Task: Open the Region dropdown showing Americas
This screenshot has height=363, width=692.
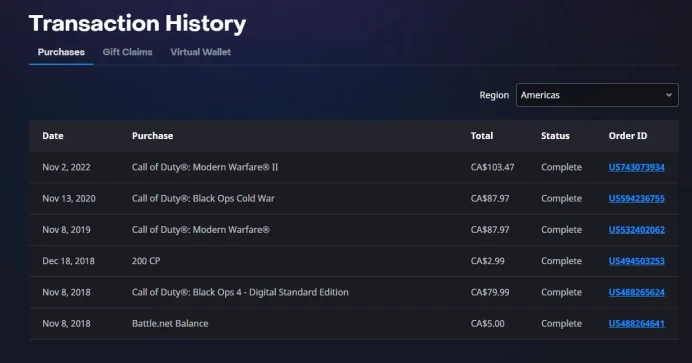Action: (597, 95)
